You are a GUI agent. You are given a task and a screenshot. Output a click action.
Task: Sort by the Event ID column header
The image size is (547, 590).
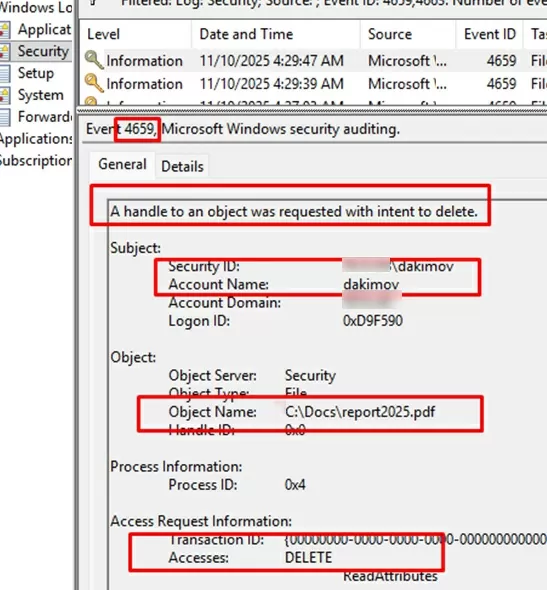[489, 34]
